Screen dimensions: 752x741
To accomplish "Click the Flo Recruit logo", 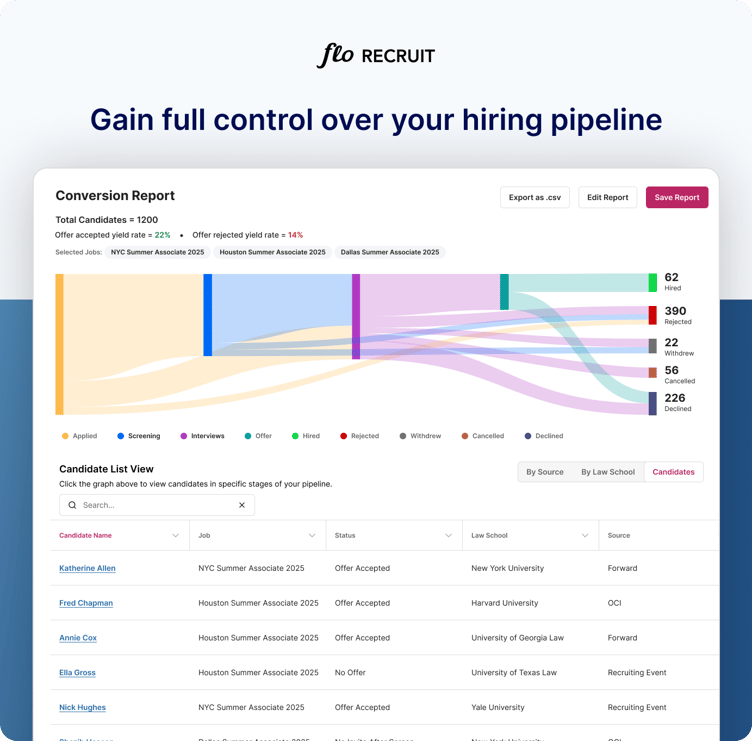I will pos(375,56).
